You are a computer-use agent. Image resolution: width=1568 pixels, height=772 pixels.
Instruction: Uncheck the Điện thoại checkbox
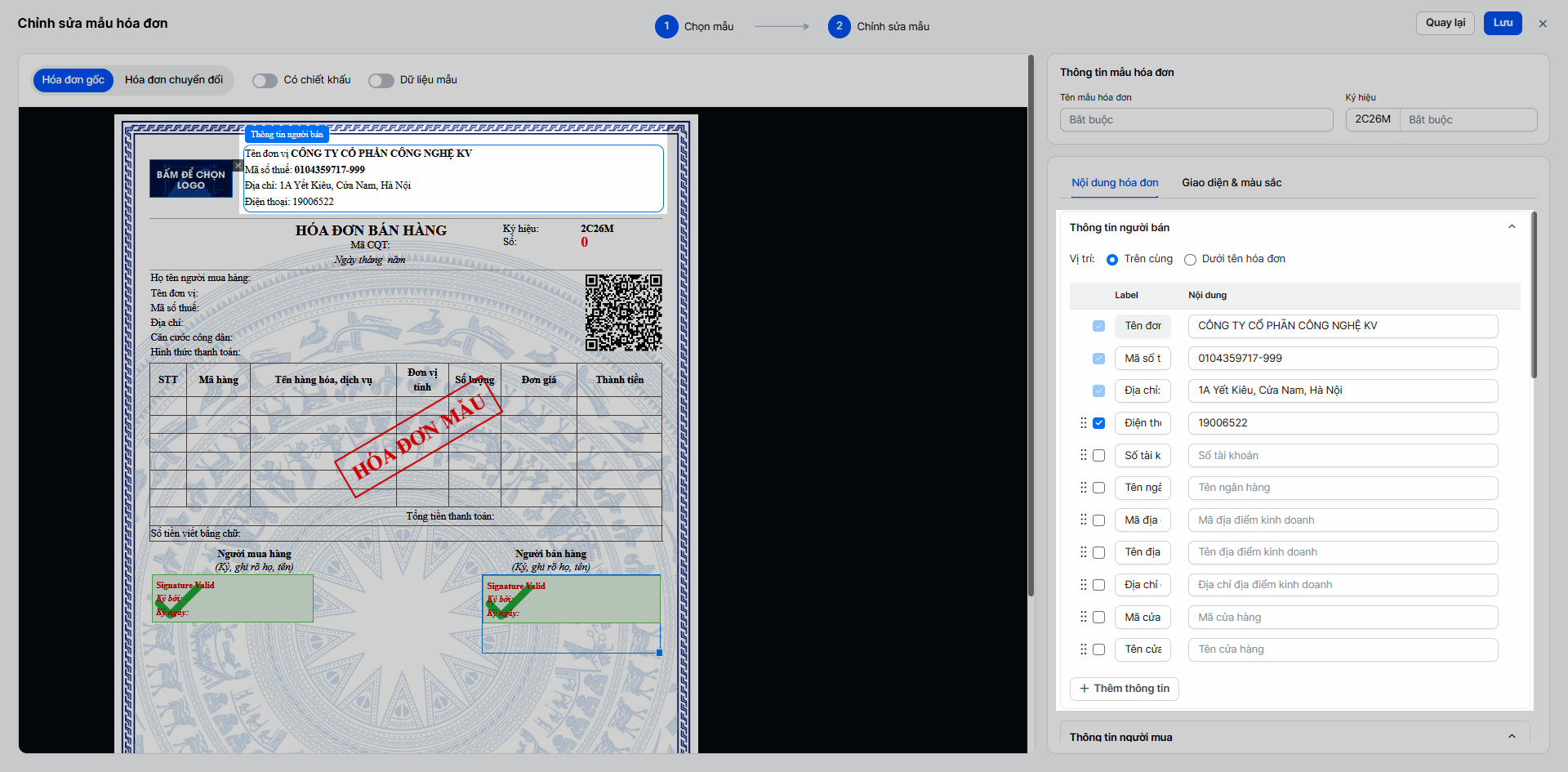1099,423
